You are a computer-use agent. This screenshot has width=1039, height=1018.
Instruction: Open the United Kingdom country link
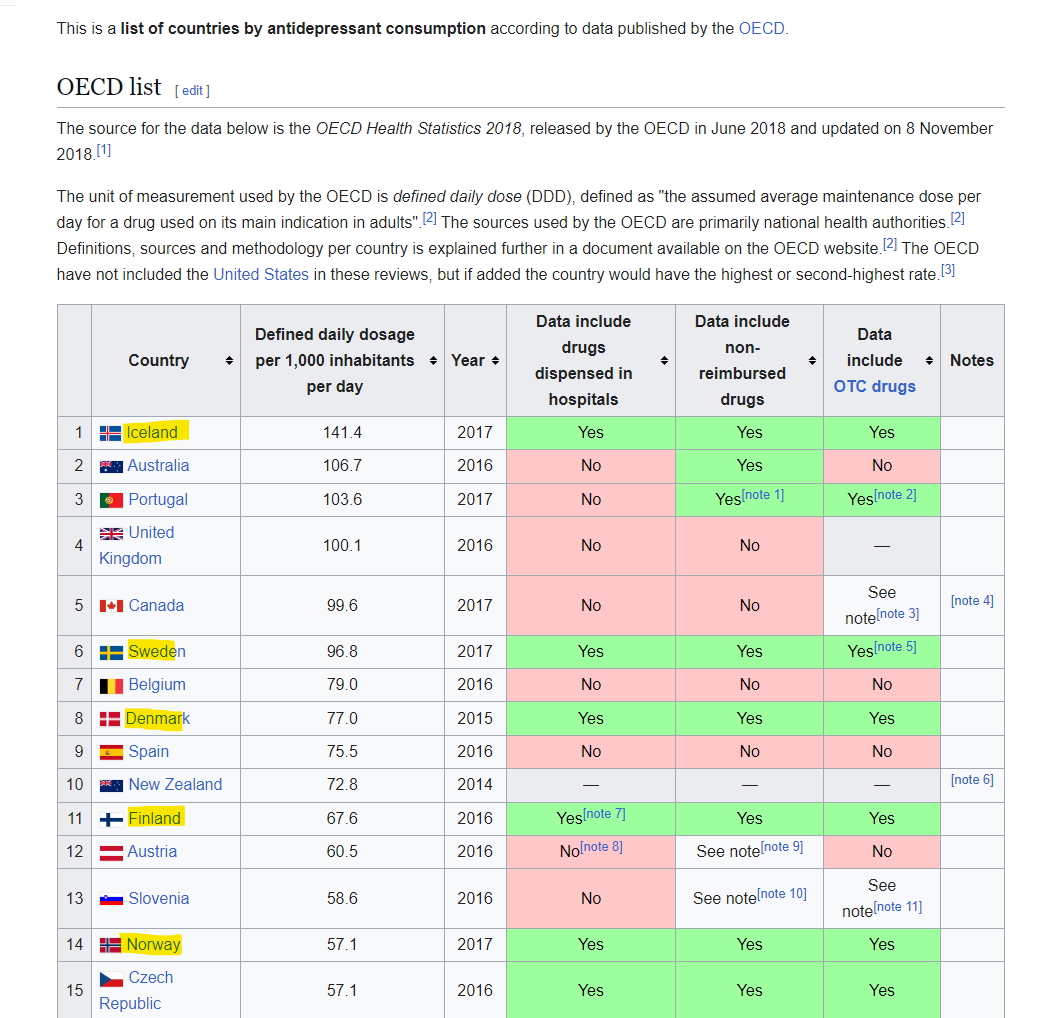pyautogui.click(x=137, y=545)
